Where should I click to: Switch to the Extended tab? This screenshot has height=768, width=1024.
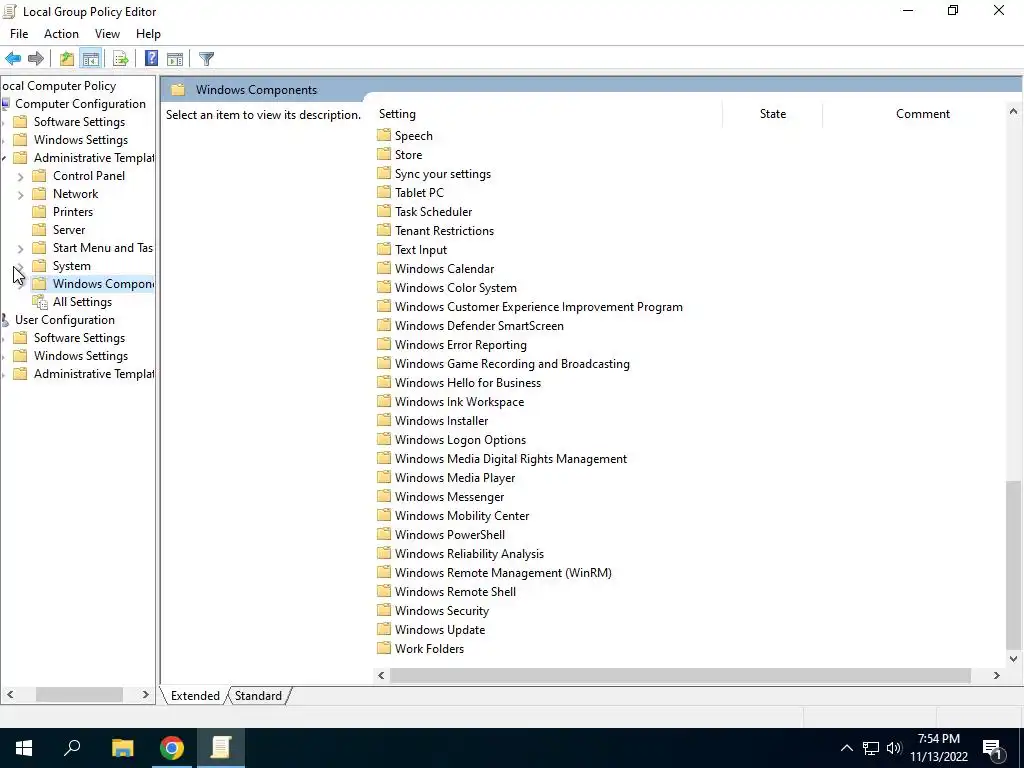(195, 696)
